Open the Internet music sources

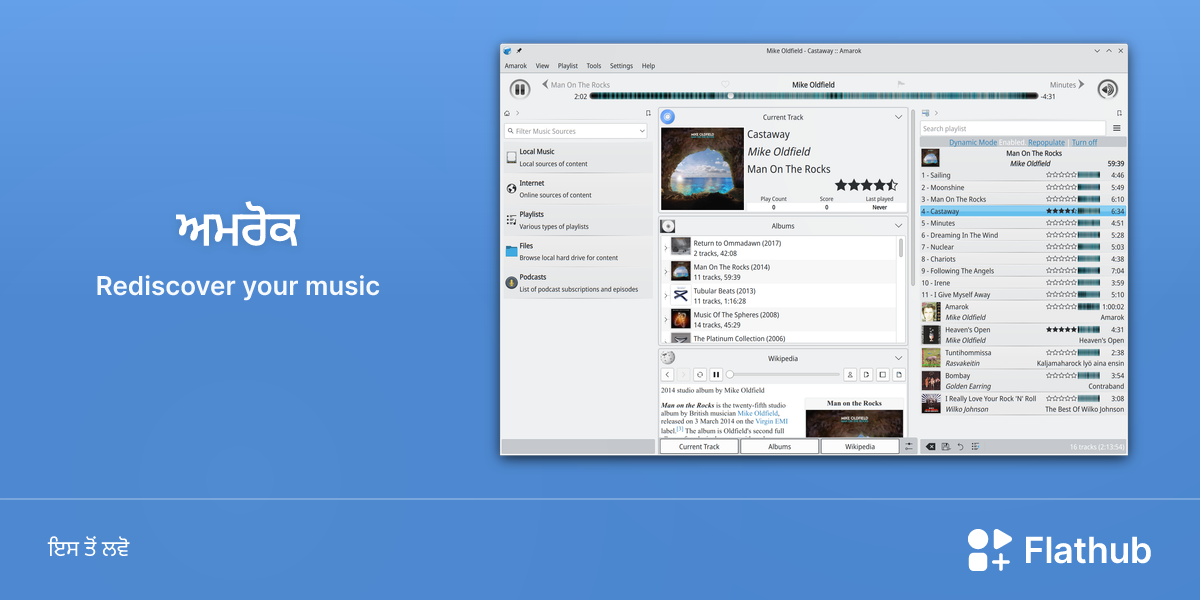click(x=578, y=189)
